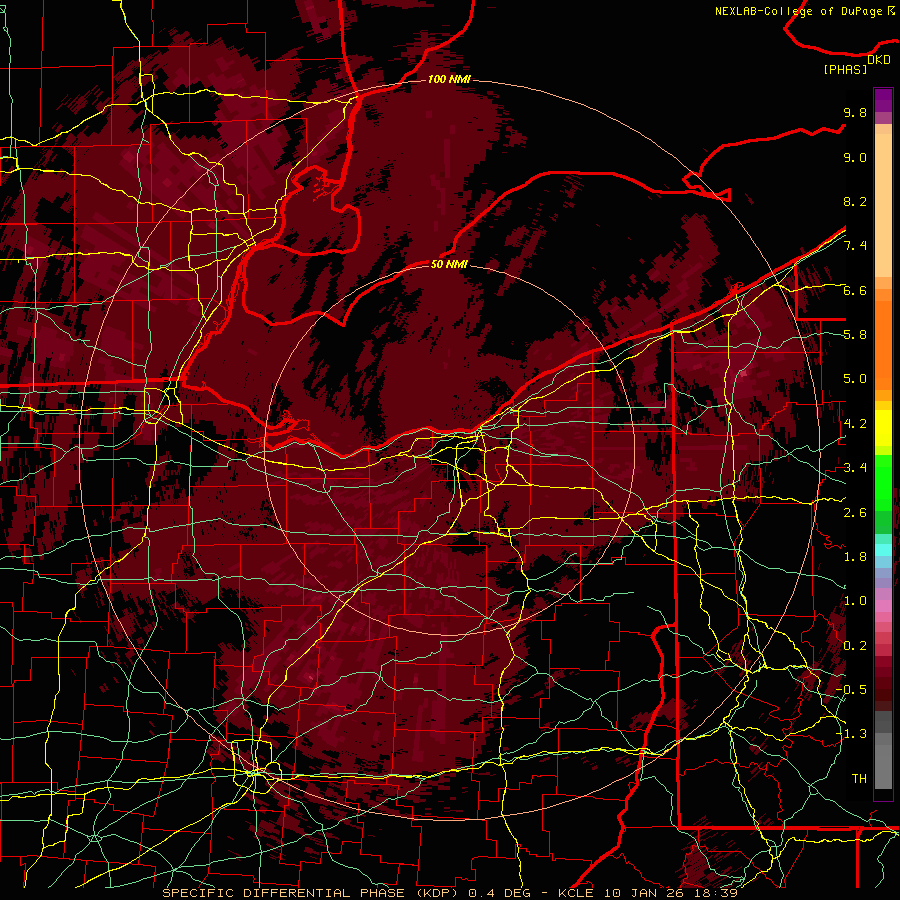
Task: Select the 3.4 scale value
Action: tap(855, 468)
